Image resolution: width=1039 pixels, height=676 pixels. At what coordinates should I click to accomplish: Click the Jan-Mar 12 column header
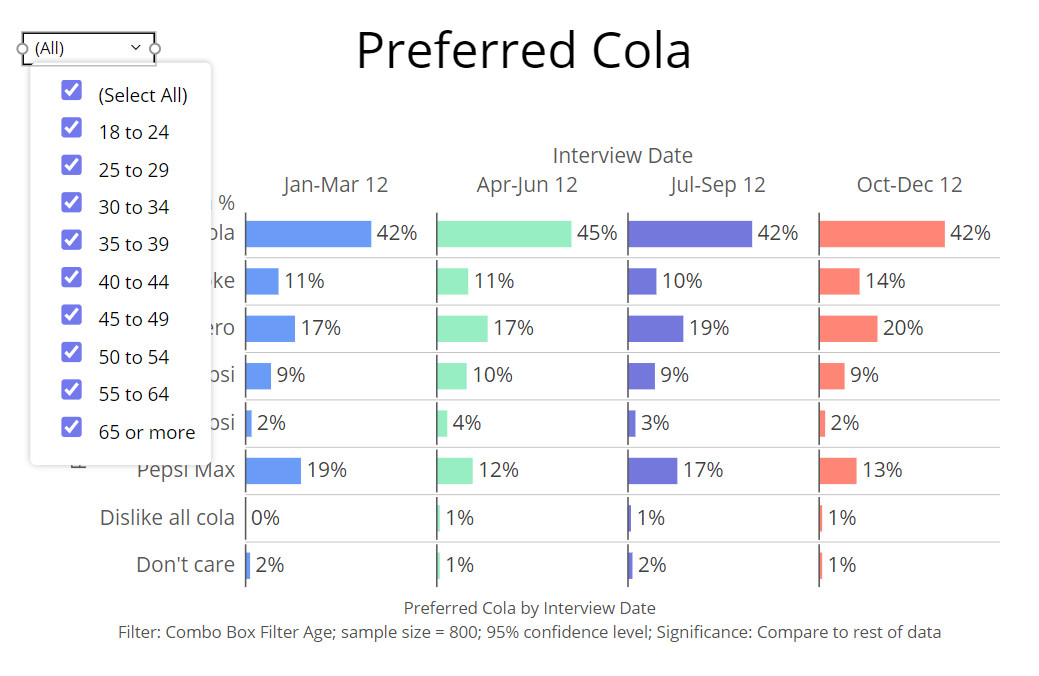(x=335, y=185)
